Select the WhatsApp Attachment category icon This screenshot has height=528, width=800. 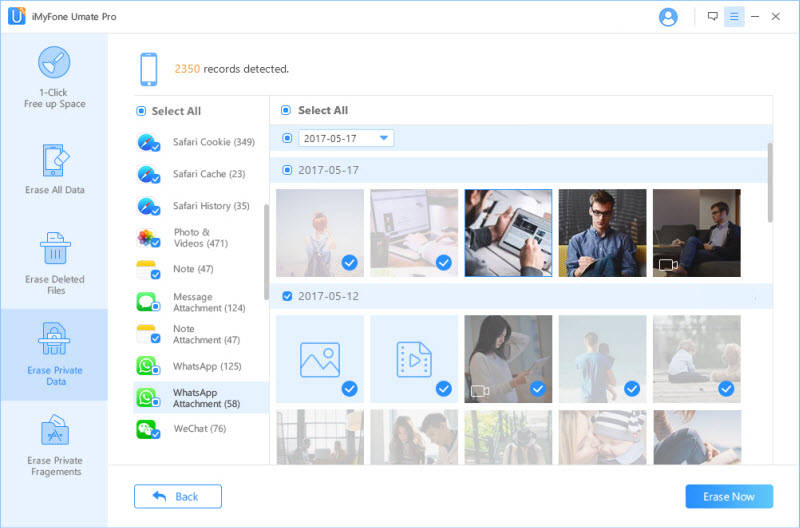tap(148, 398)
